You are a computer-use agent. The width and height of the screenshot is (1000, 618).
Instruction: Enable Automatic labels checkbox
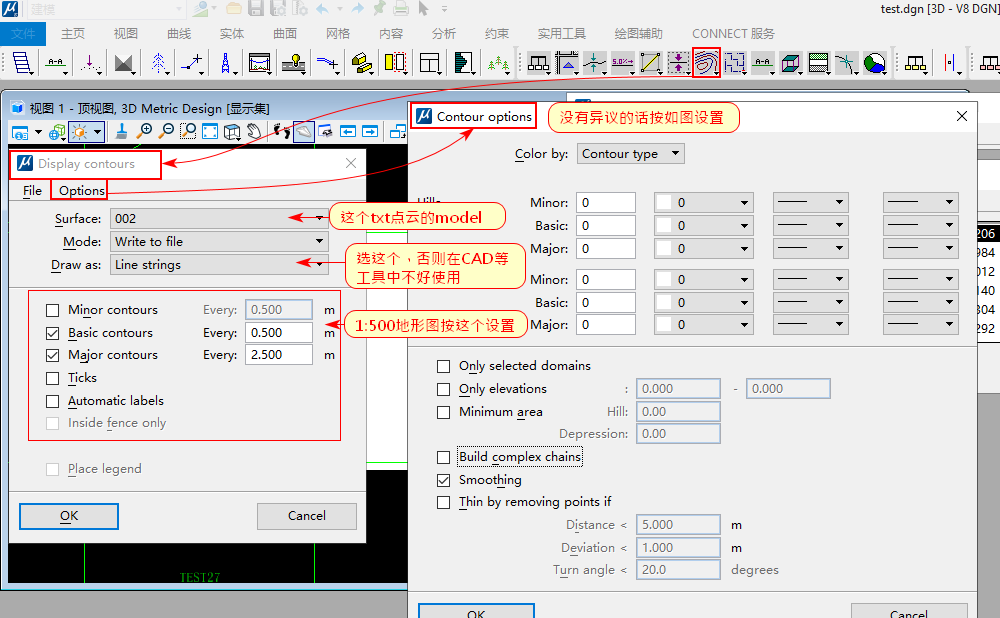coord(53,401)
